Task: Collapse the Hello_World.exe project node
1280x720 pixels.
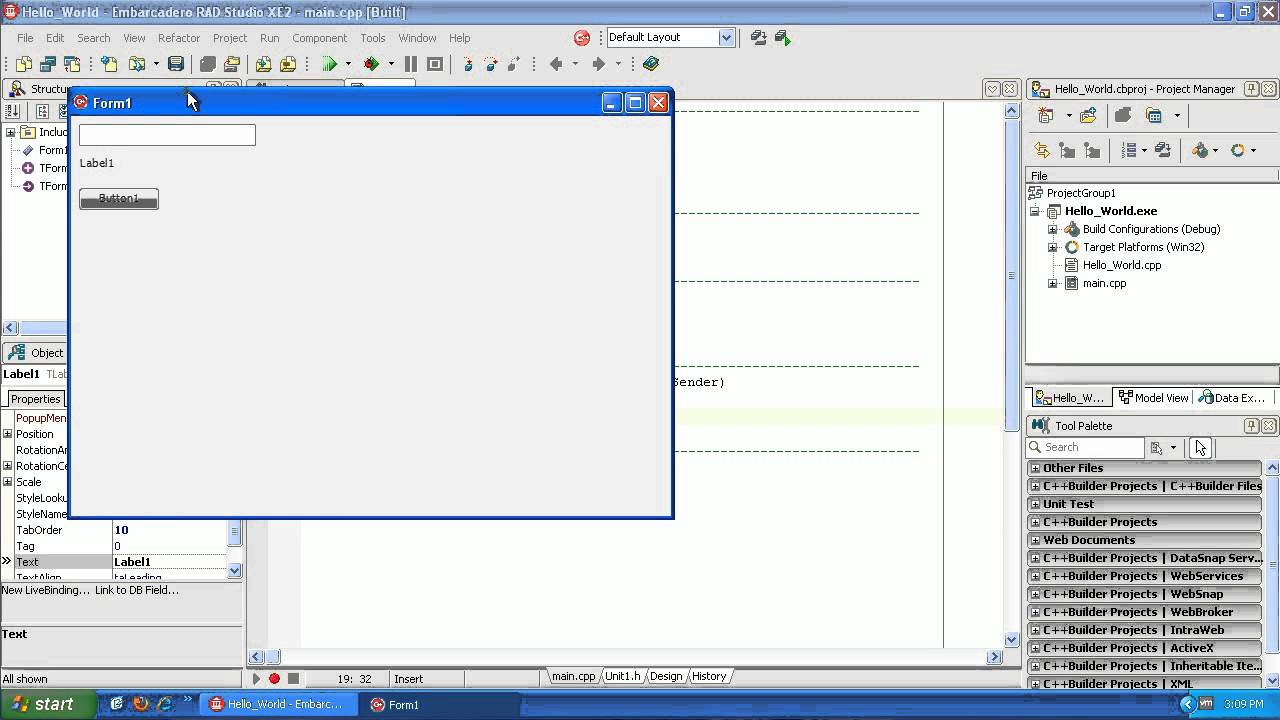Action: tap(1035, 211)
